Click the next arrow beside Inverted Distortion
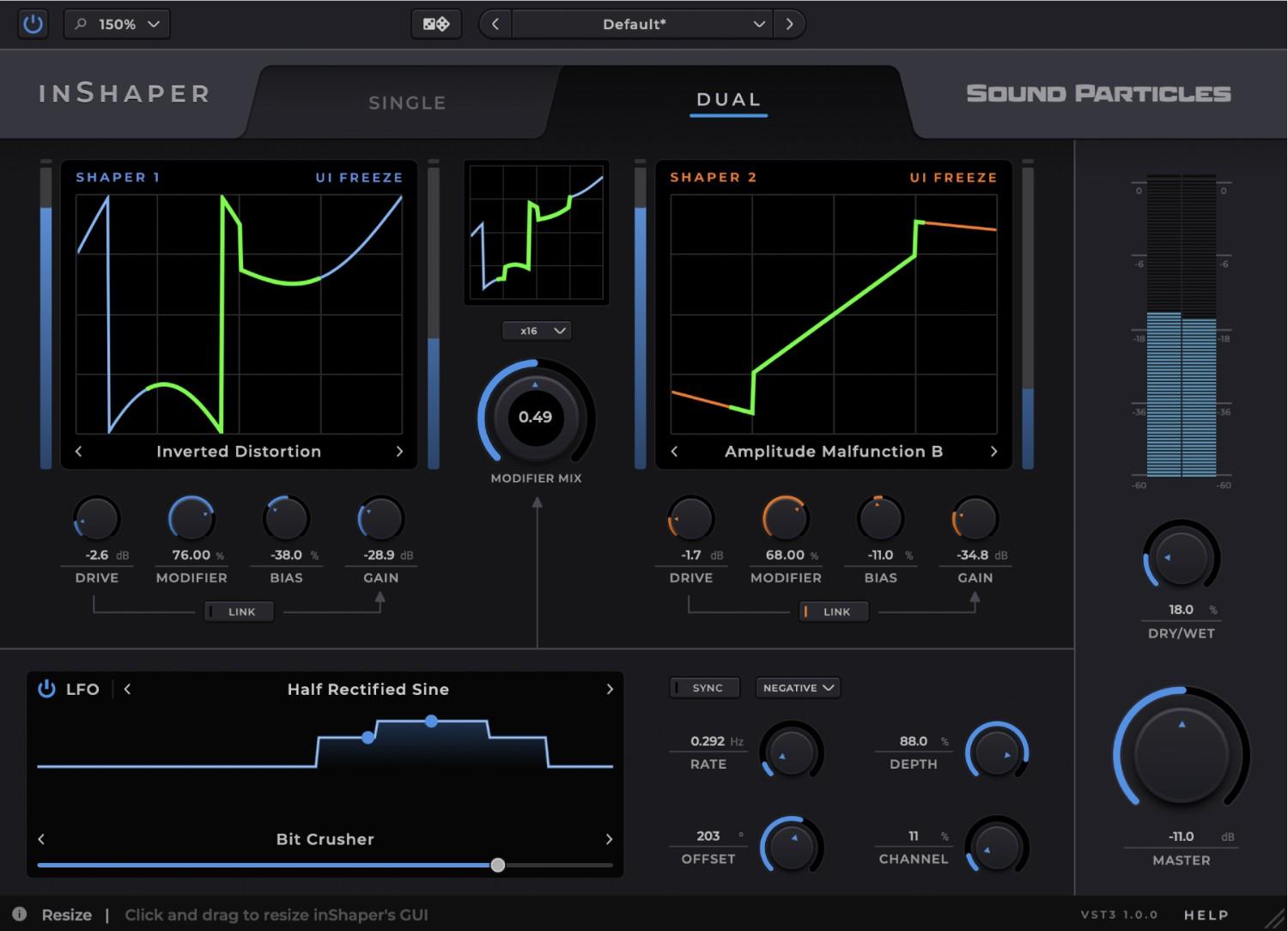Viewport: 1288px width, 931px height. tap(398, 451)
